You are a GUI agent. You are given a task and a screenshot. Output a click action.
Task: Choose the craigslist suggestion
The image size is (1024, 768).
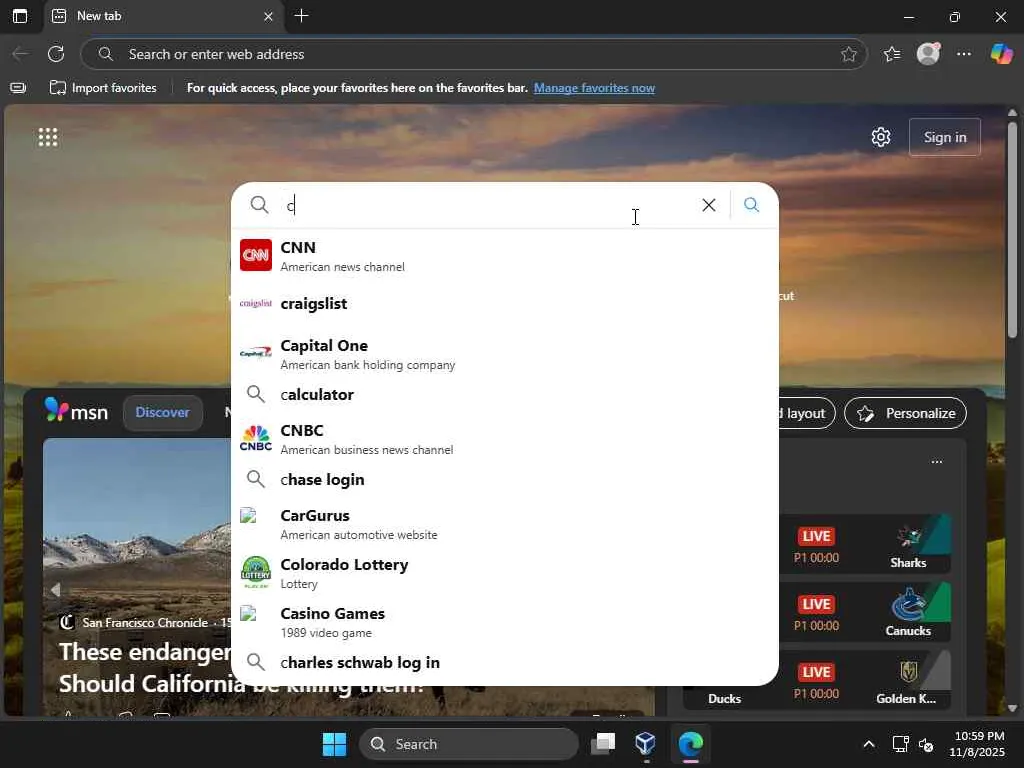coord(505,304)
